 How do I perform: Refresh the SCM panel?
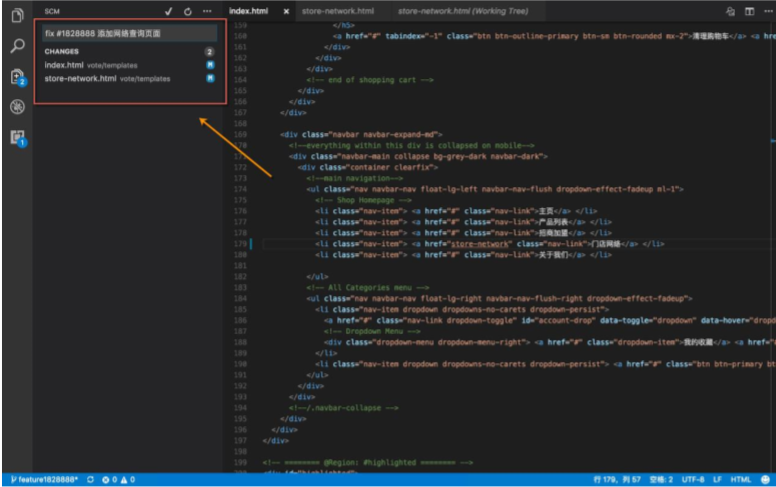coord(188,11)
